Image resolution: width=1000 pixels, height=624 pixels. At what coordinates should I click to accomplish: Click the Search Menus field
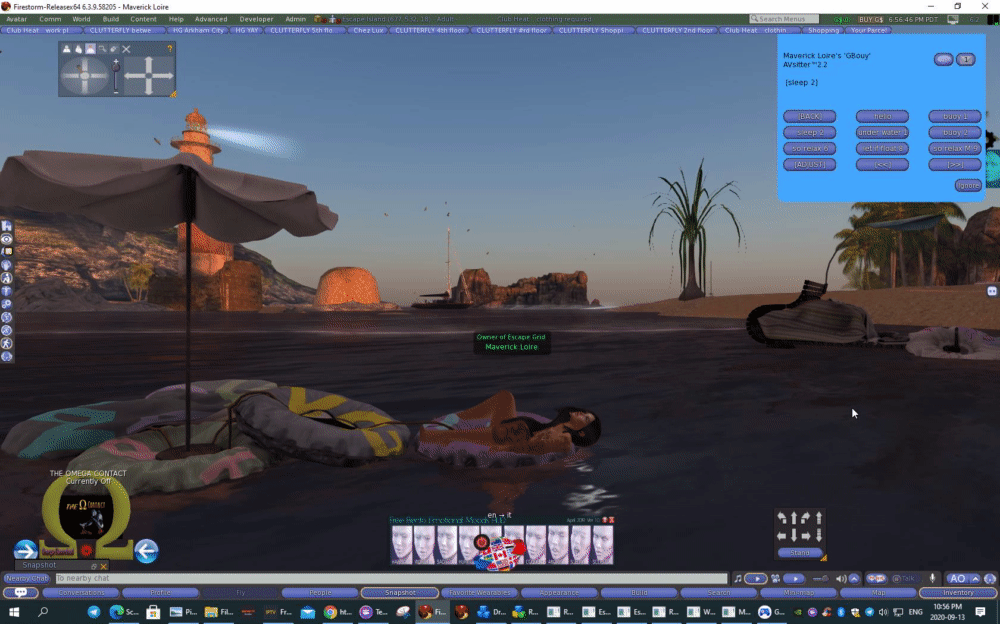click(x=783, y=19)
